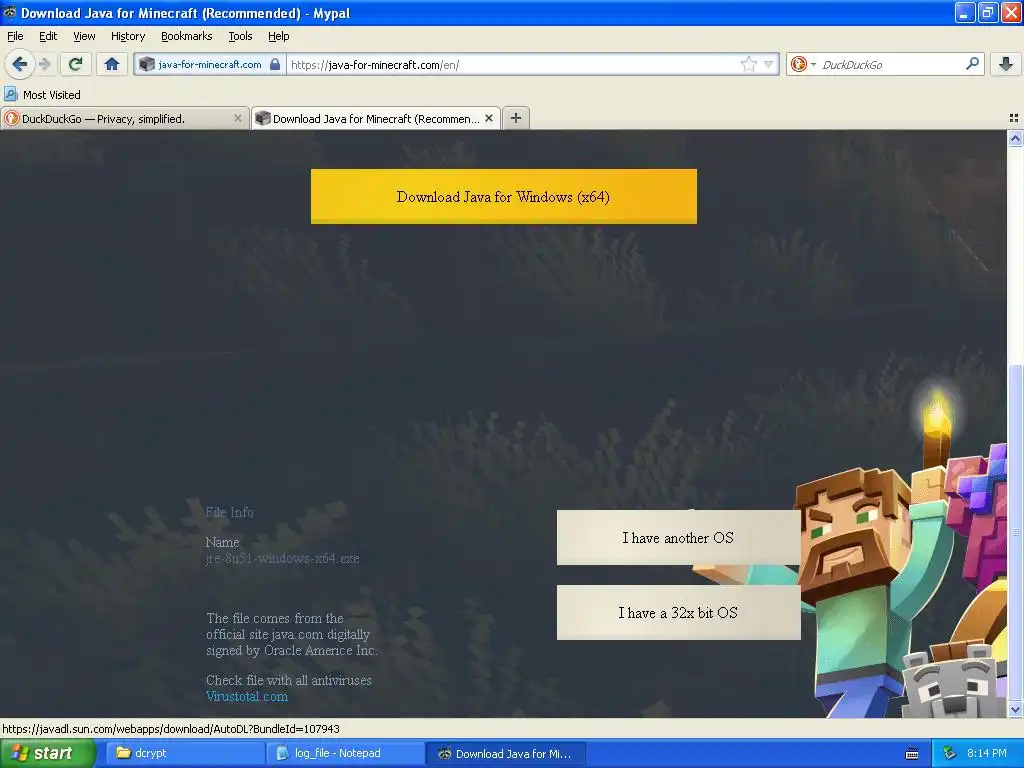Click the Download Java taskbar button

pyautogui.click(x=505, y=754)
